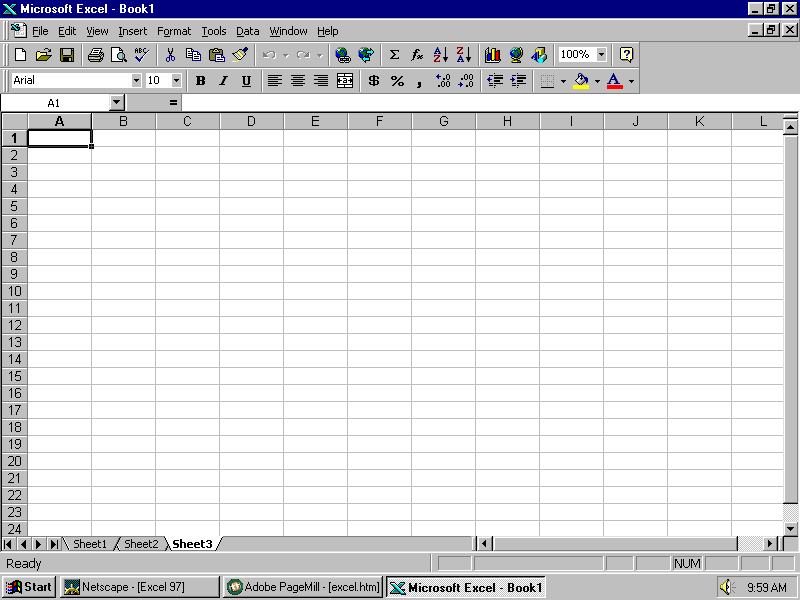This screenshot has width=800, height=600.
Task: Click the Insert Hyperlink globe icon
Action: point(342,55)
